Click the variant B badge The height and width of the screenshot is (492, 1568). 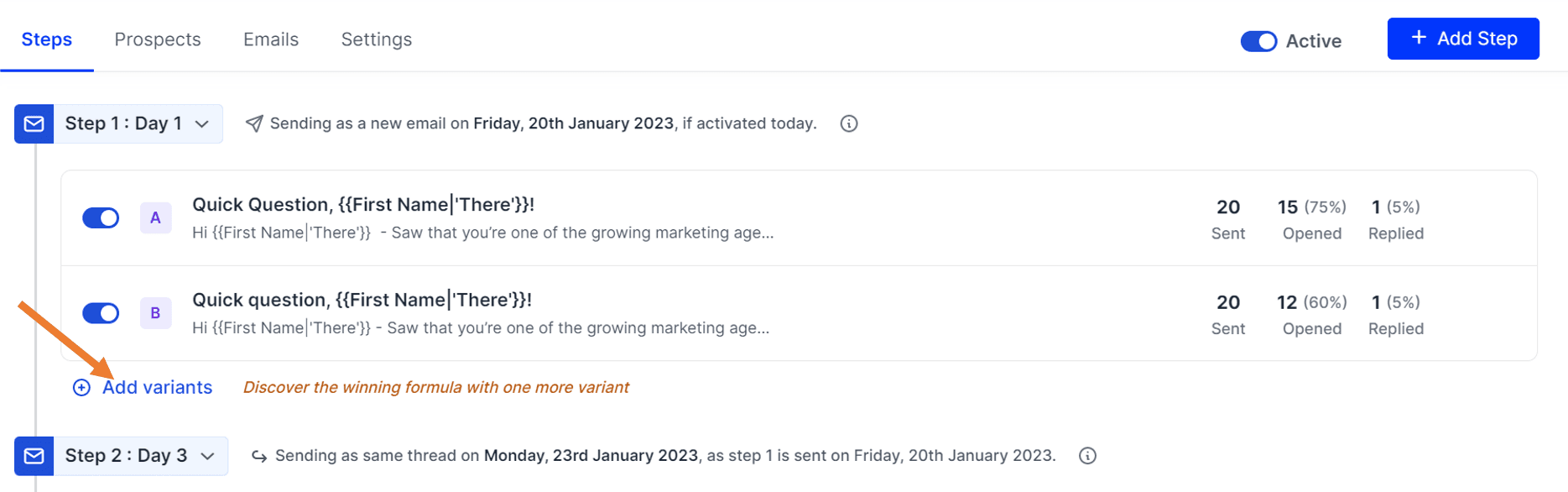point(155,313)
